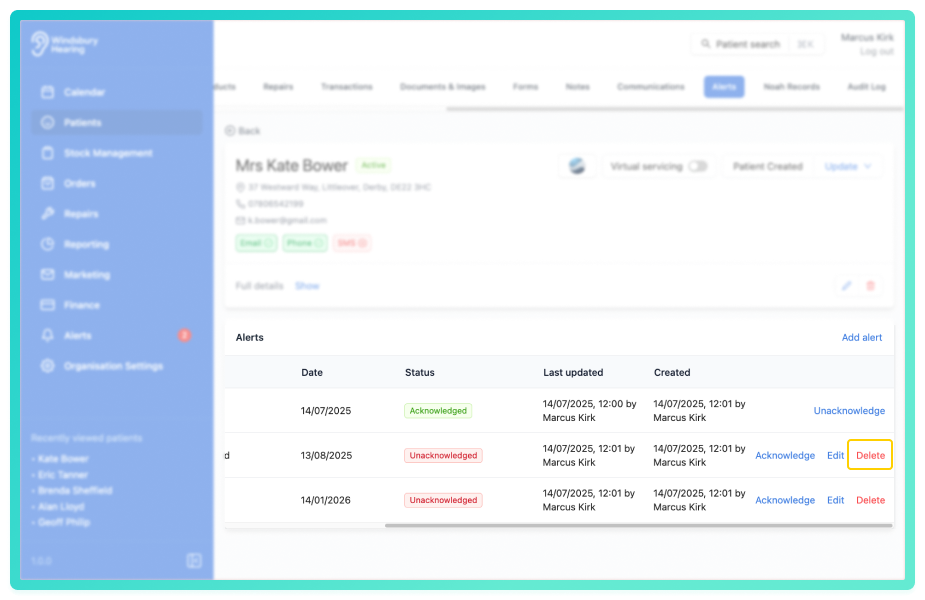This screenshot has height=600, width=925.
Task: Select the Stock Management clipboard icon
Action: (48, 153)
